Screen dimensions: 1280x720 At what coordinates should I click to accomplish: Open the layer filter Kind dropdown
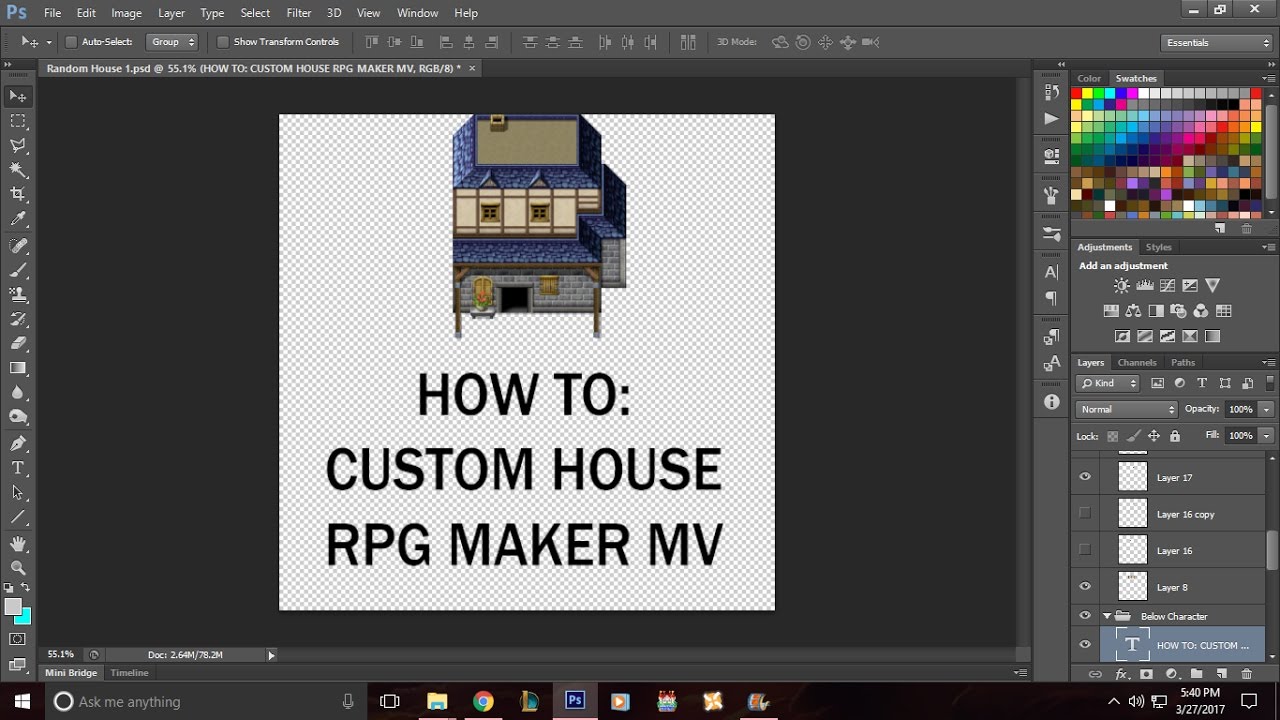point(1108,383)
